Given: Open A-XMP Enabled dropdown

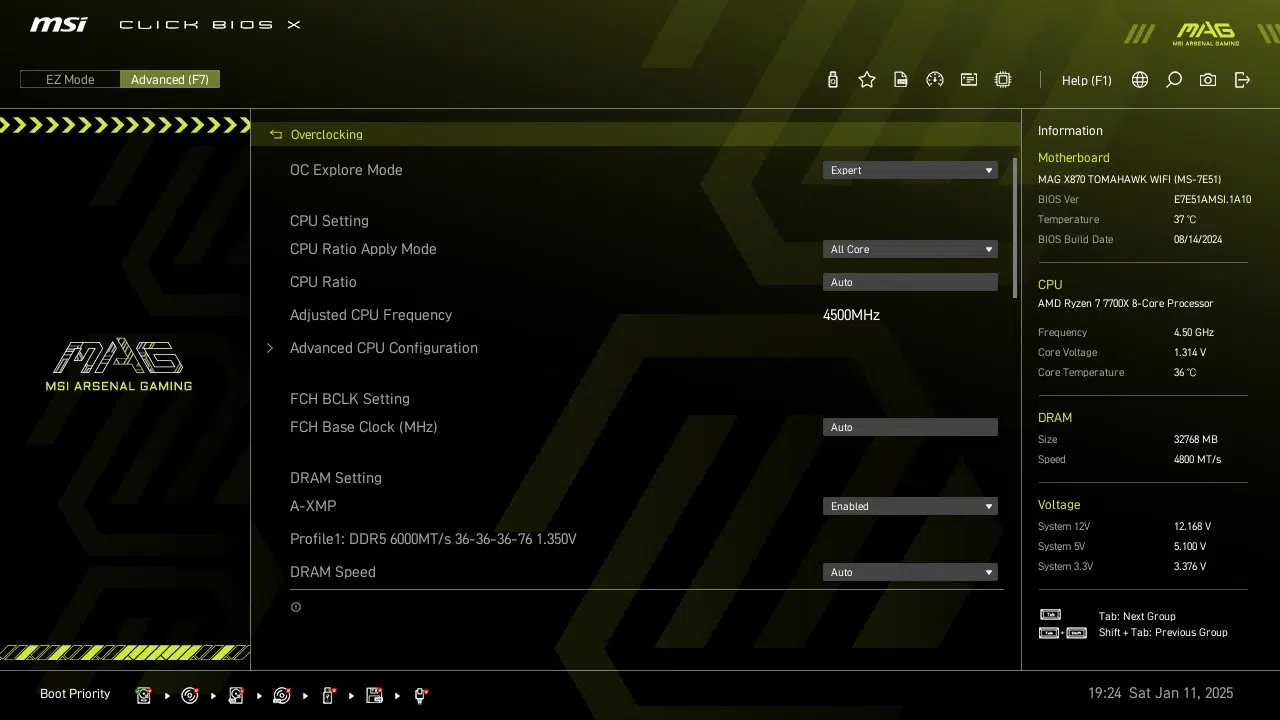Looking at the screenshot, I should pyautogui.click(x=910, y=506).
